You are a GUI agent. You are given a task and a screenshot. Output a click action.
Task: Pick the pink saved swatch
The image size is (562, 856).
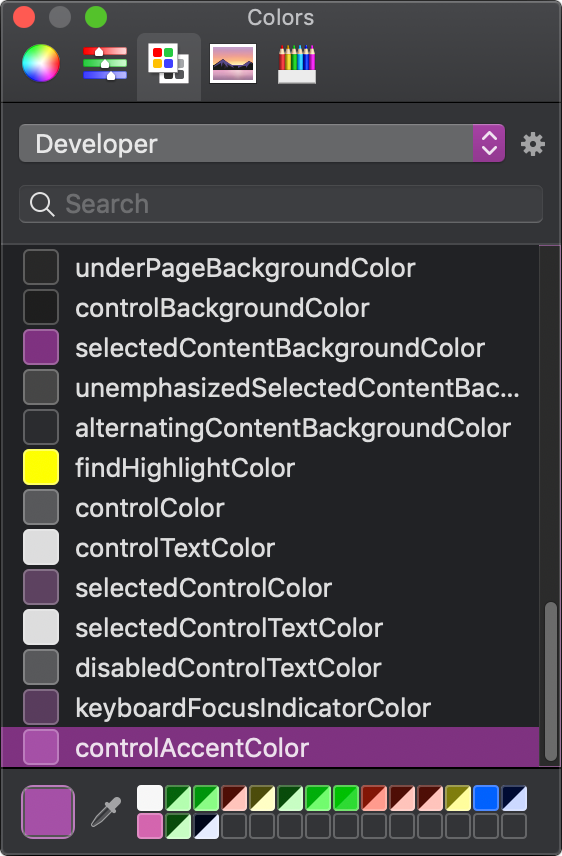[150, 826]
